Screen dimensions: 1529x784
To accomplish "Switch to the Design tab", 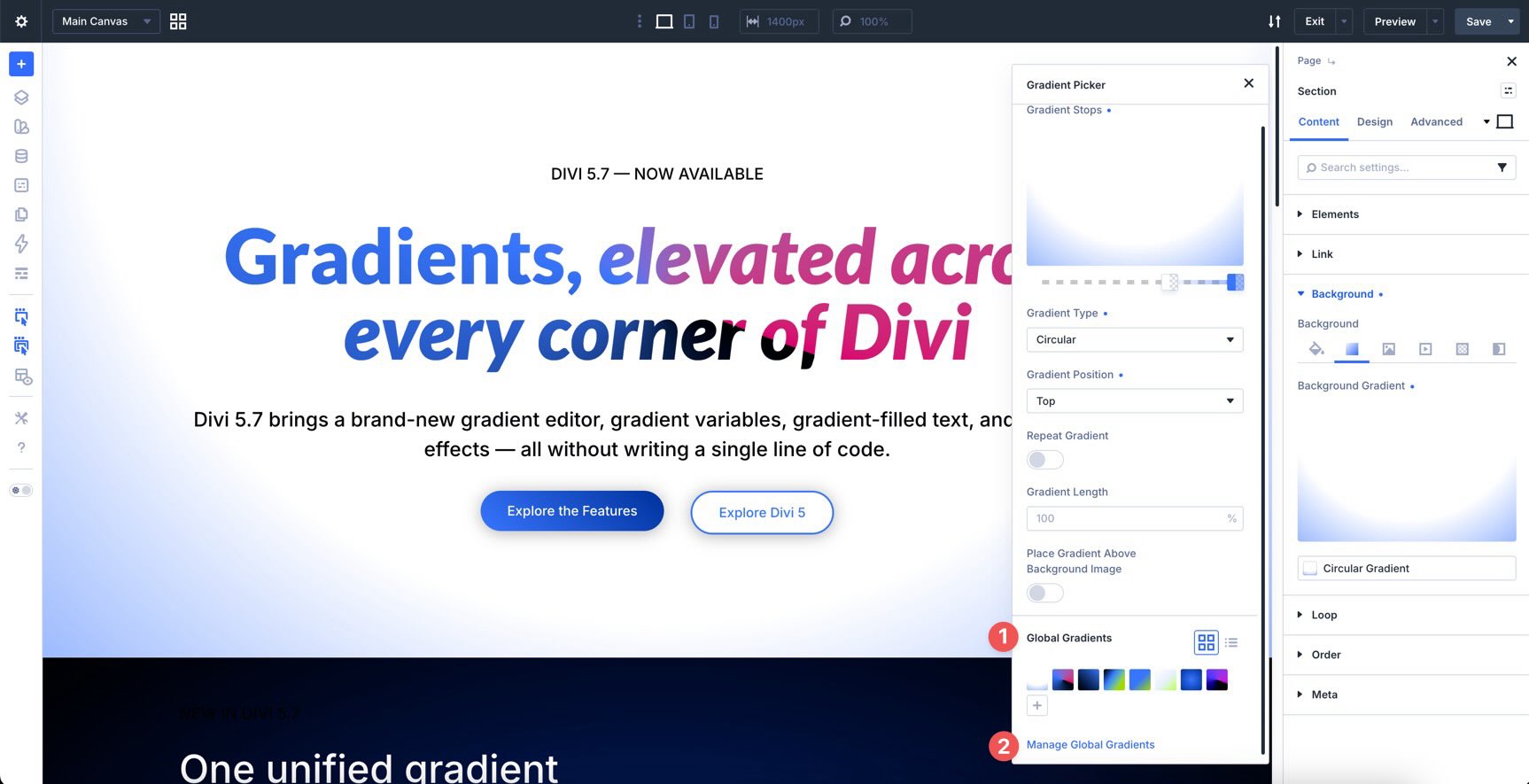I will coord(1374,121).
